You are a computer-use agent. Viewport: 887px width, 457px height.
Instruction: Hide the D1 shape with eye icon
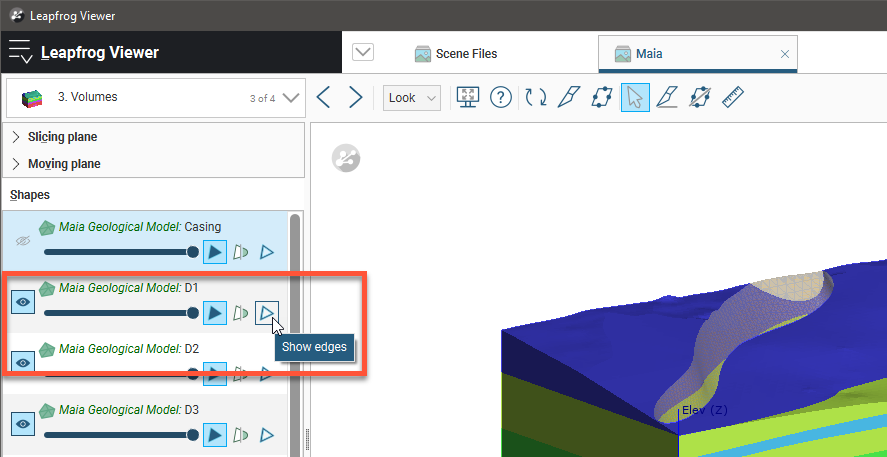click(x=23, y=302)
